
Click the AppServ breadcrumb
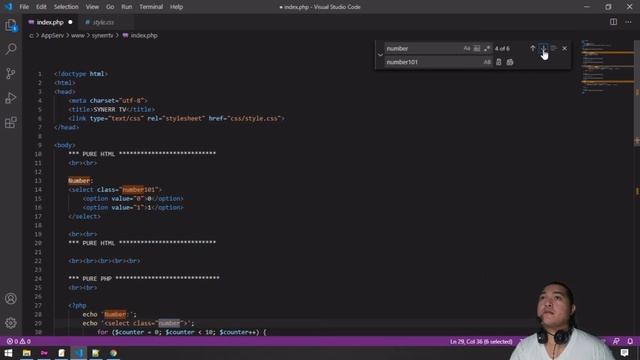52,36
